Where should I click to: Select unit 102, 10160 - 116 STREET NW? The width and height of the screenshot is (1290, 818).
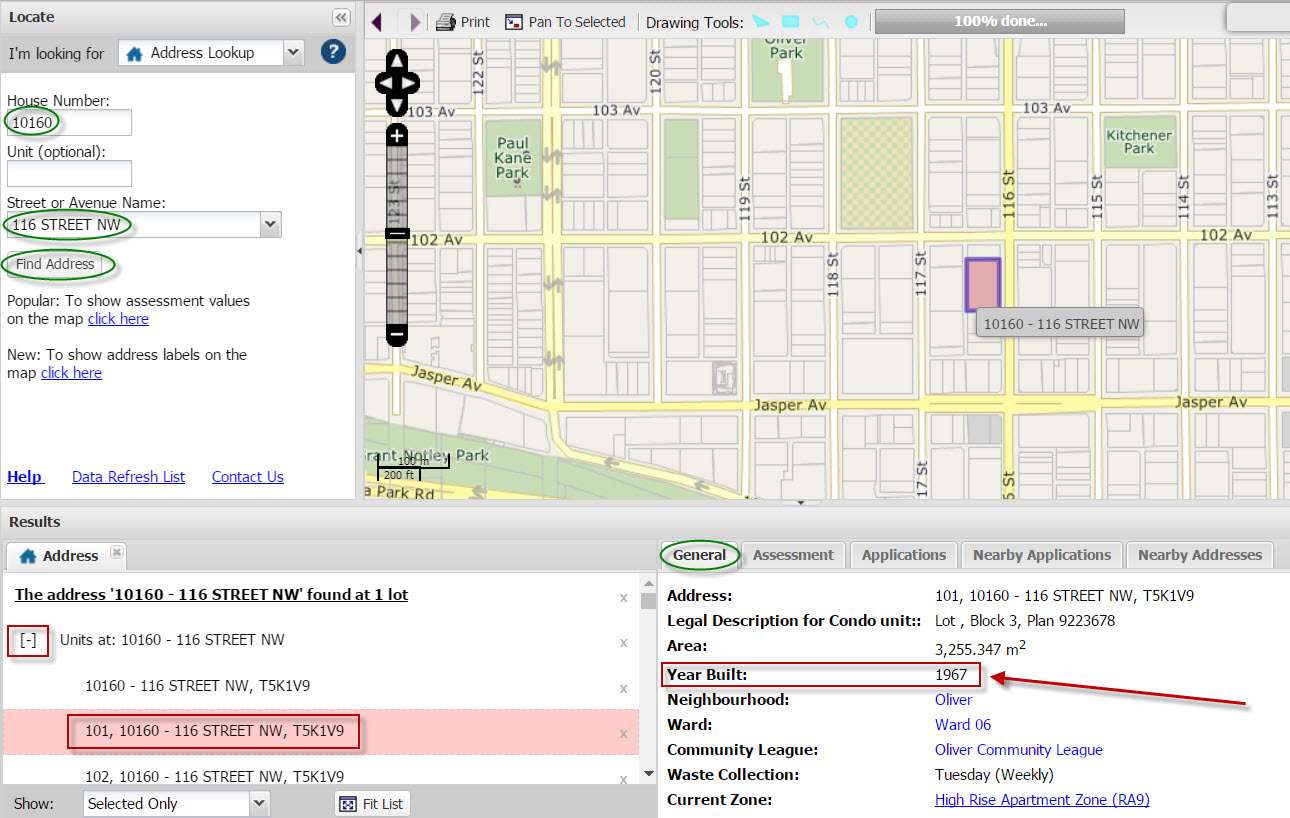click(214, 777)
